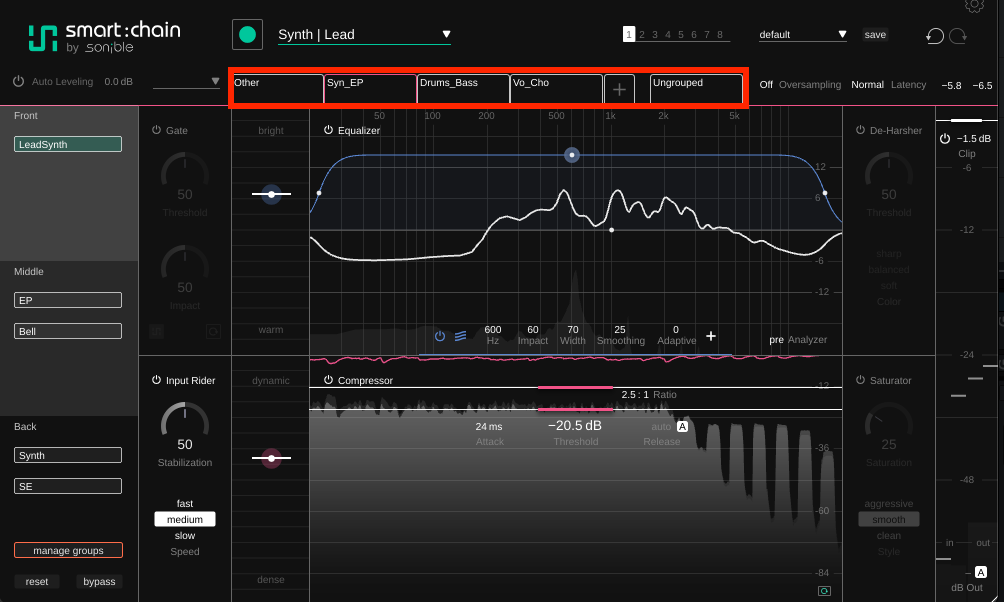Image resolution: width=1004 pixels, height=602 pixels.
Task: Open the settings gear icon
Action: [974, 5]
